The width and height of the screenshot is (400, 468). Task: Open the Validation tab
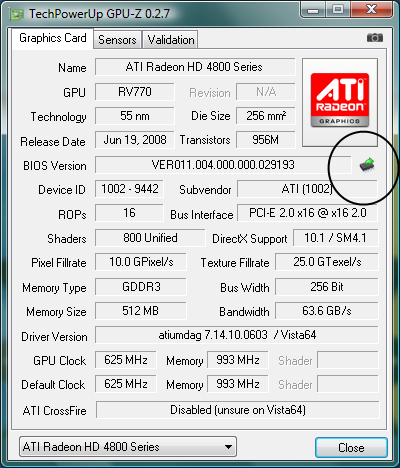171,40
